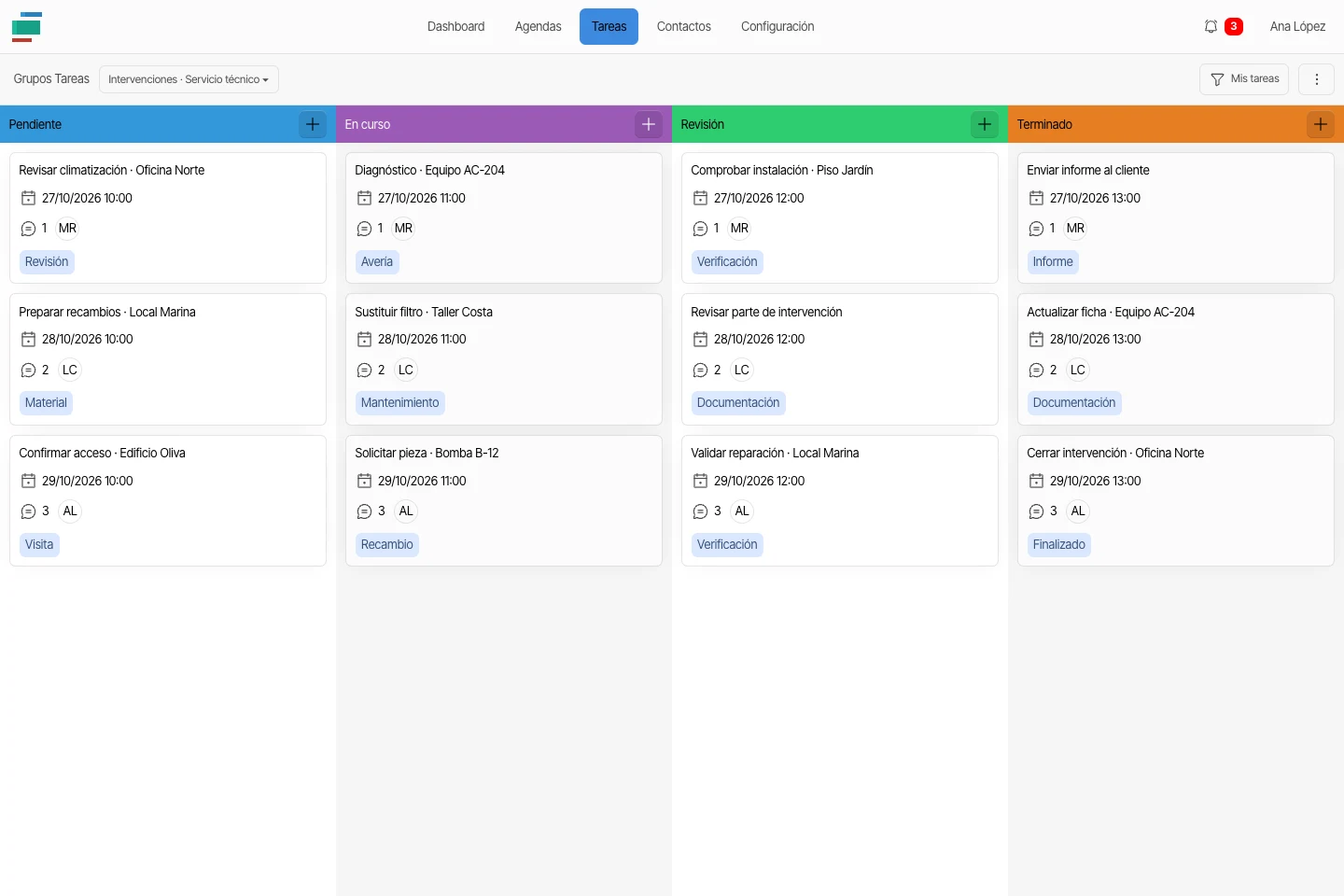This screenshot has width=1344, height=896.
Task: Click calendar icon on Preparar recambios card
Action: [x=28, y=340]
